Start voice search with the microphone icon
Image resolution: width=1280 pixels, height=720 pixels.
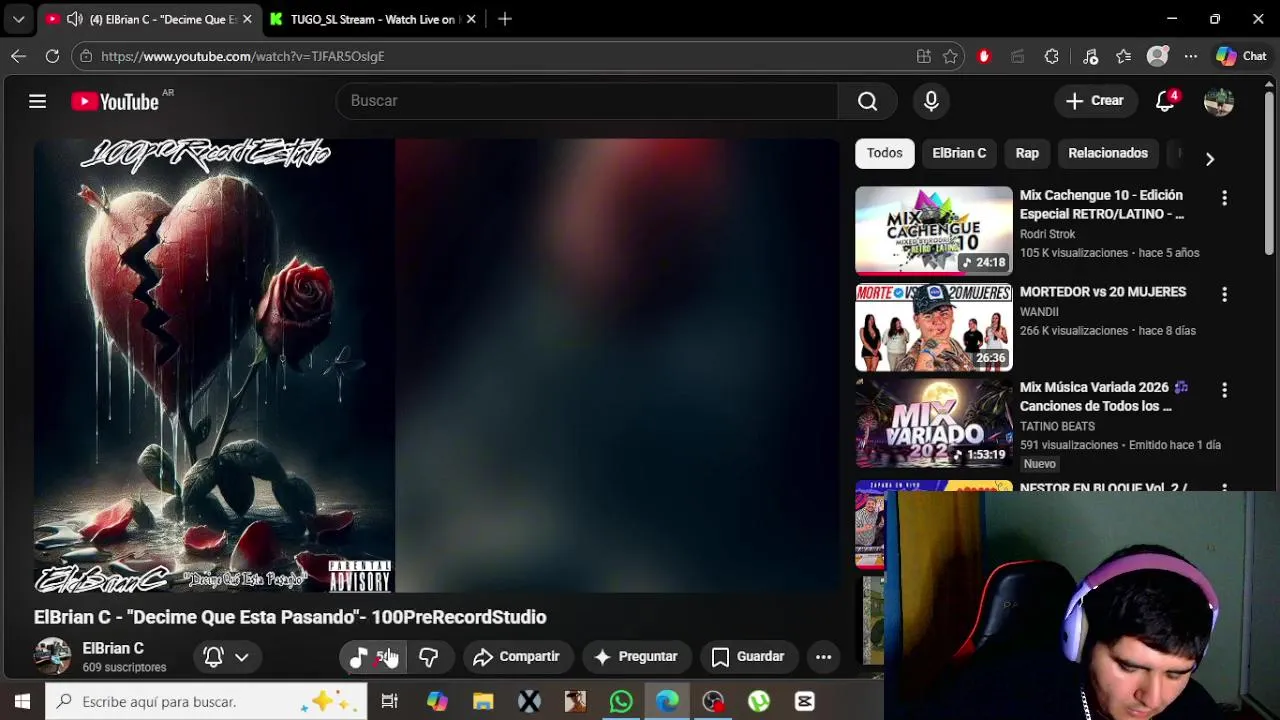pyautogui.click(x=931, y=101)
